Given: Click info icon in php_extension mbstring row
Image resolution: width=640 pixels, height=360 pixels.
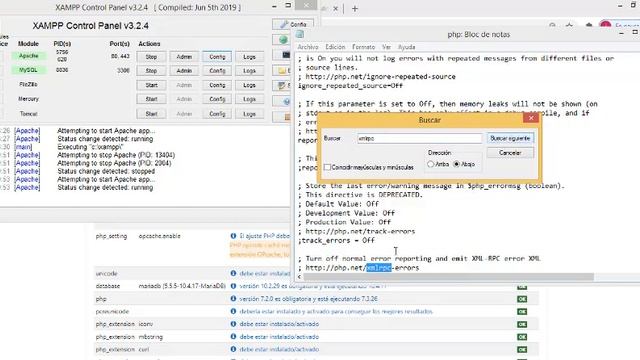Looking at the screenshot, I should click(x=233, y=337).
